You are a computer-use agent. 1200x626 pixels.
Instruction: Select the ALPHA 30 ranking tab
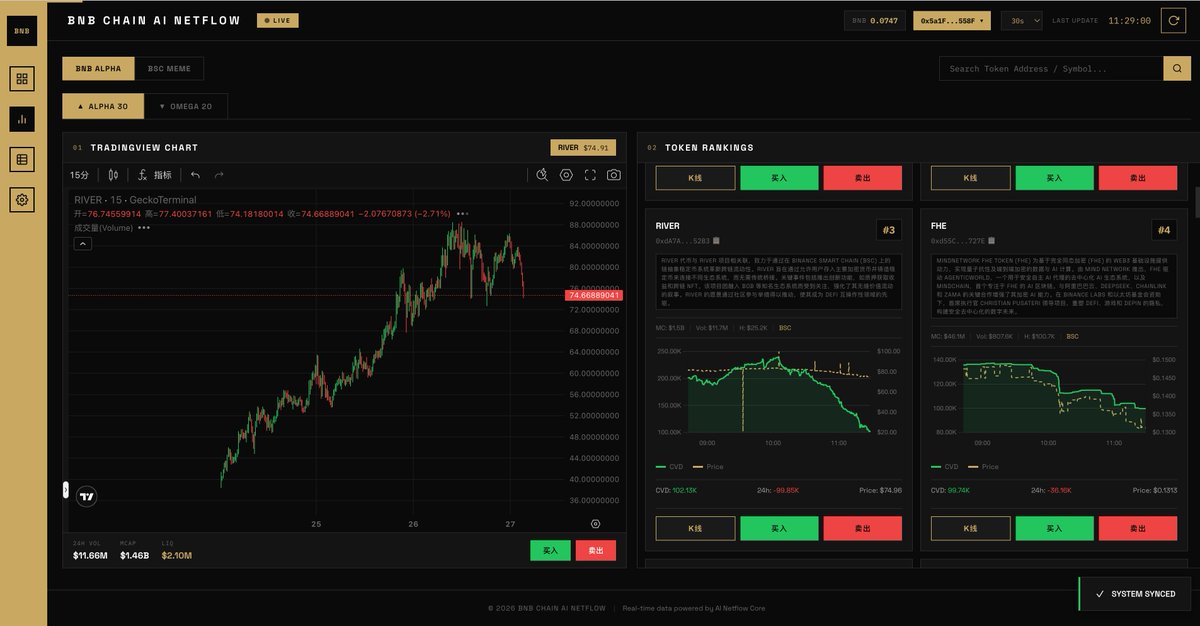(103, 106)
